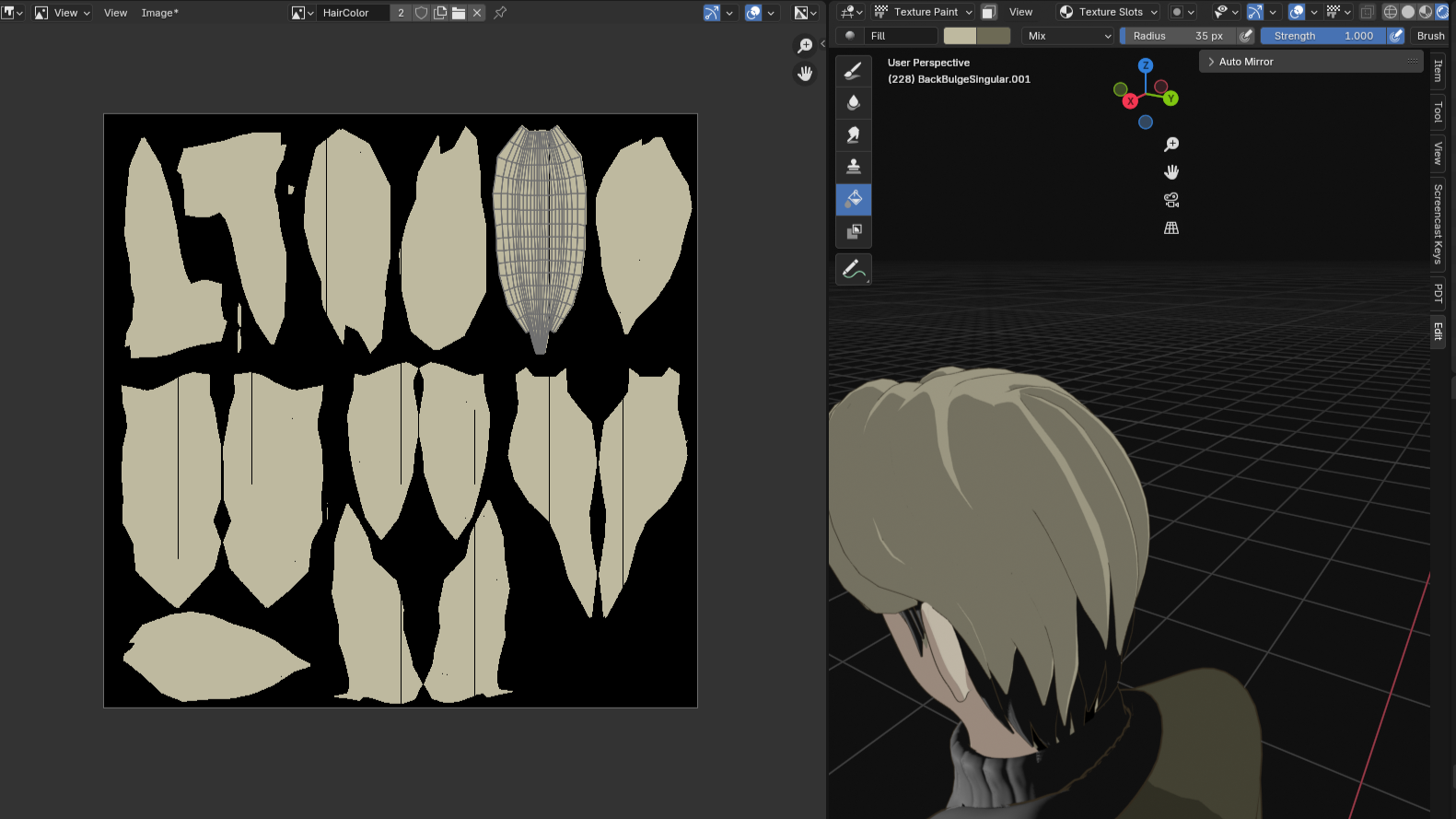Adjust the Radius slider field
This screenshot has height=819, width=1456.
point(1178,36)
